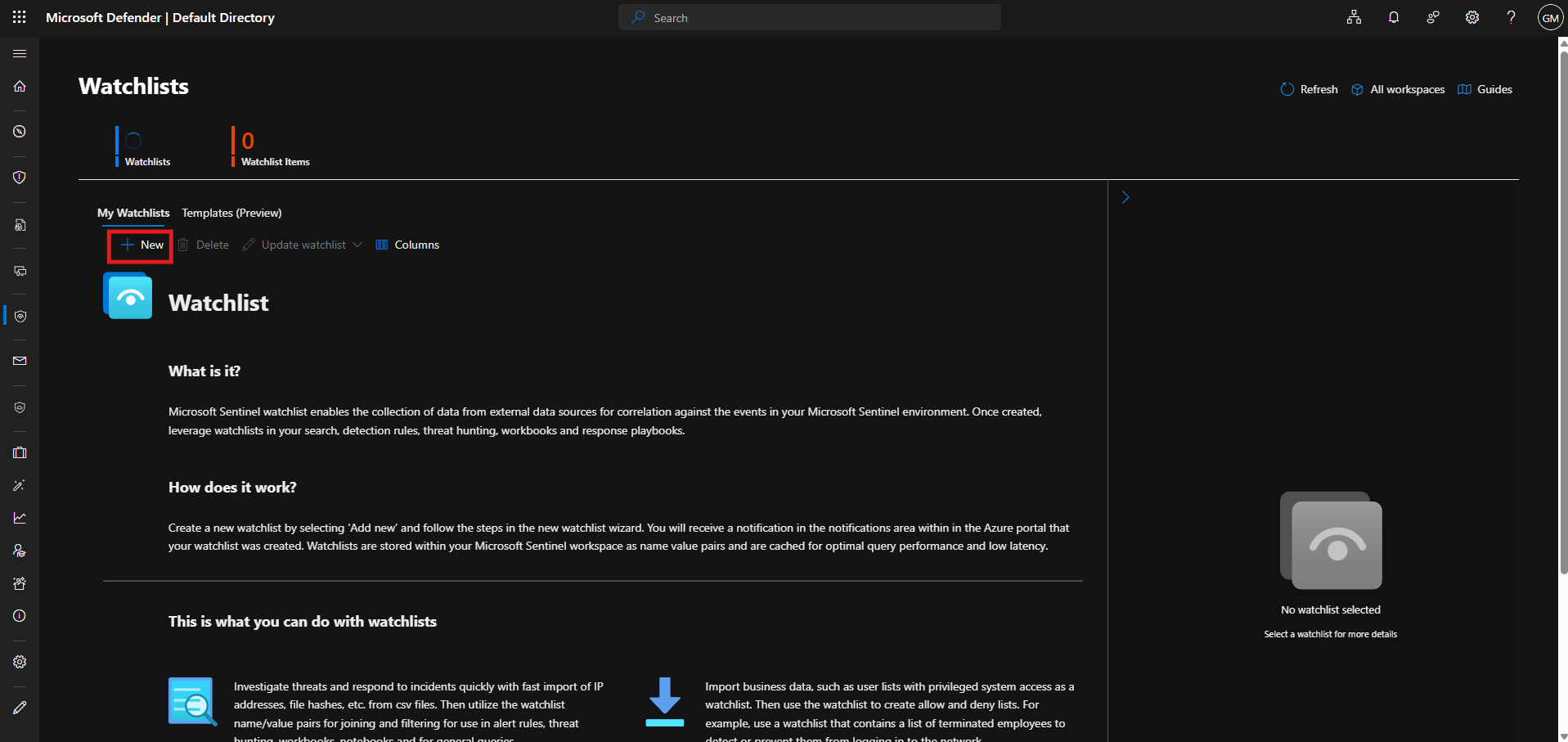Click the Watchlists page heading
Image resolution: width=1568 pixels, height=742 pixels.
133,86
